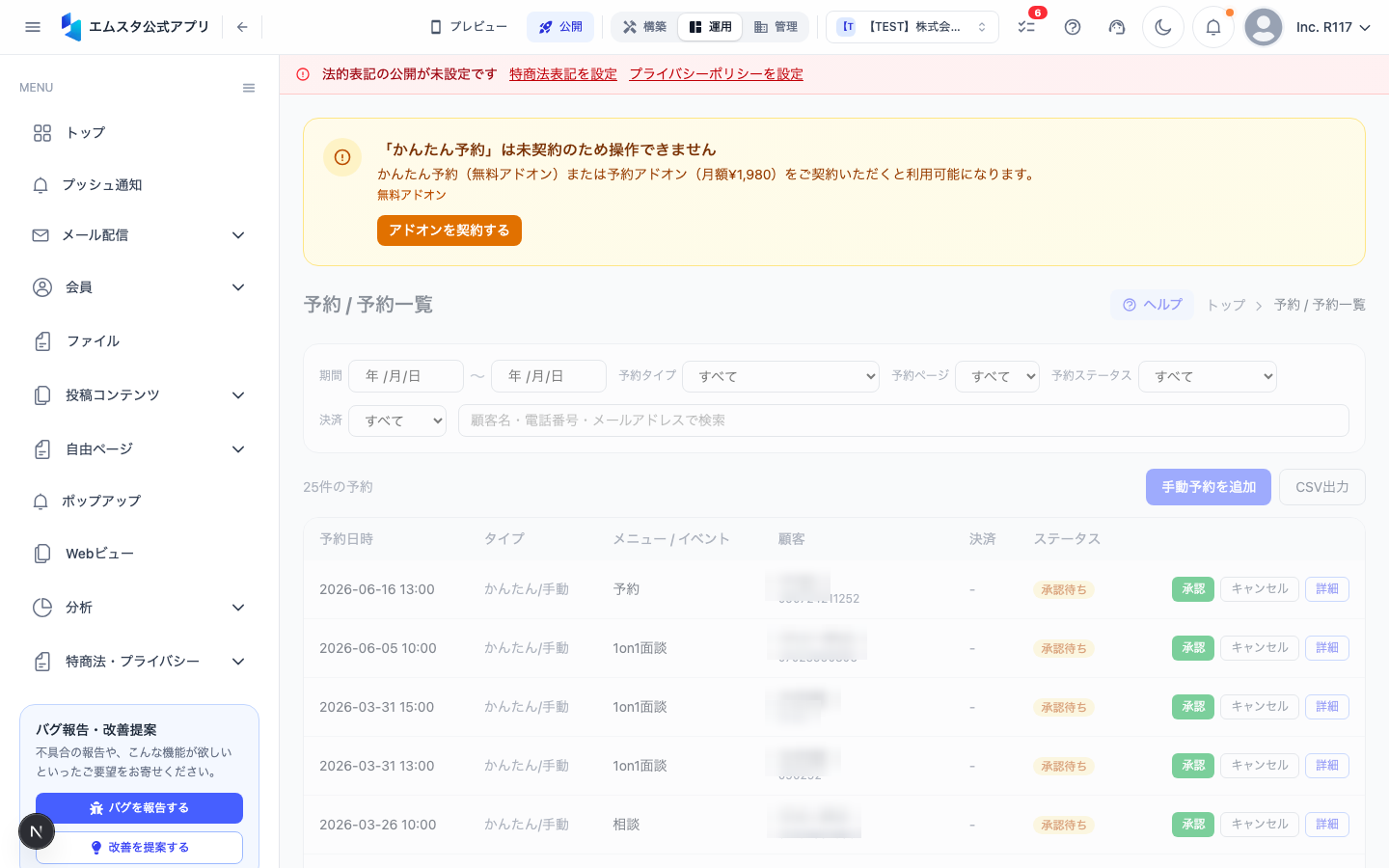This screenshot has width=1389, height=868.
Task: Expand the メール配信 submenu chevron
Action: [238, 235]
